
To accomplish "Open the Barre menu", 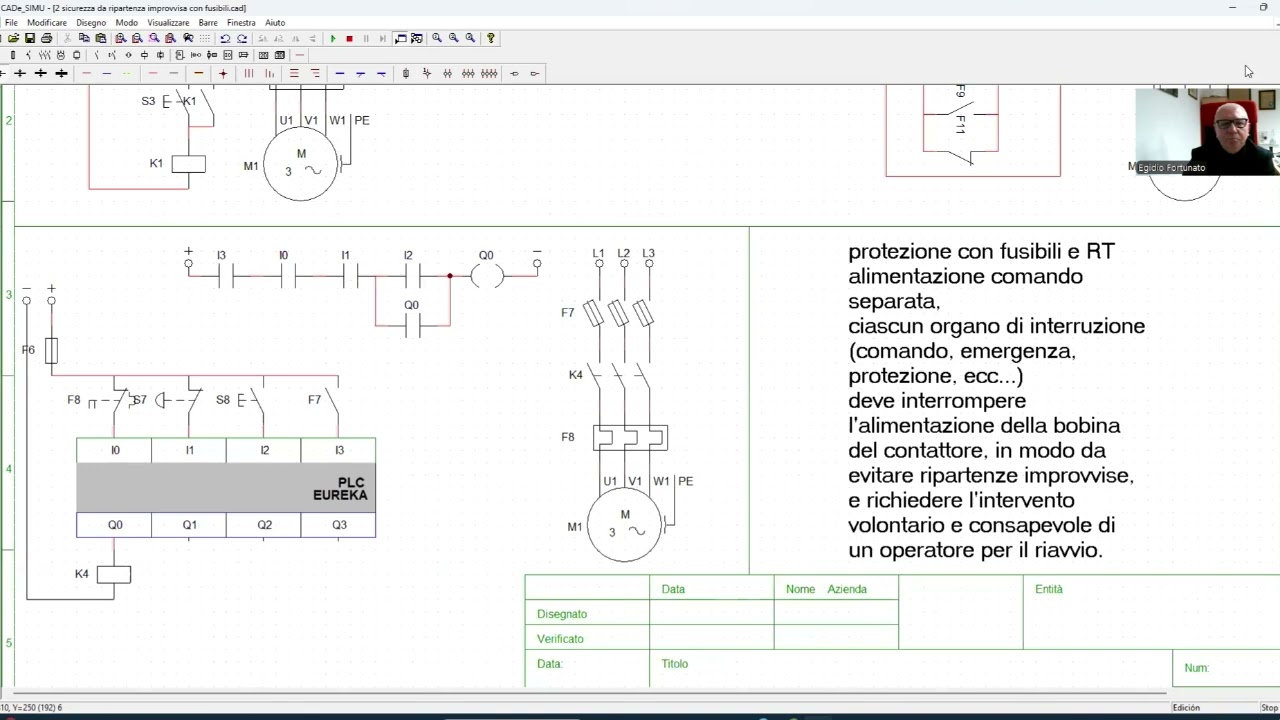I will coord(208,22).
